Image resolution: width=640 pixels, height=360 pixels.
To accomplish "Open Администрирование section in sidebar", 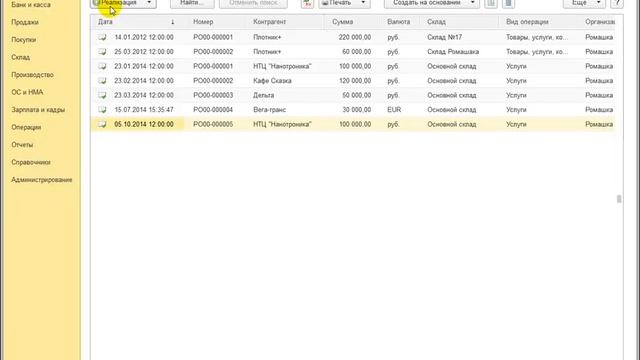I will click(x=42, y=180).
